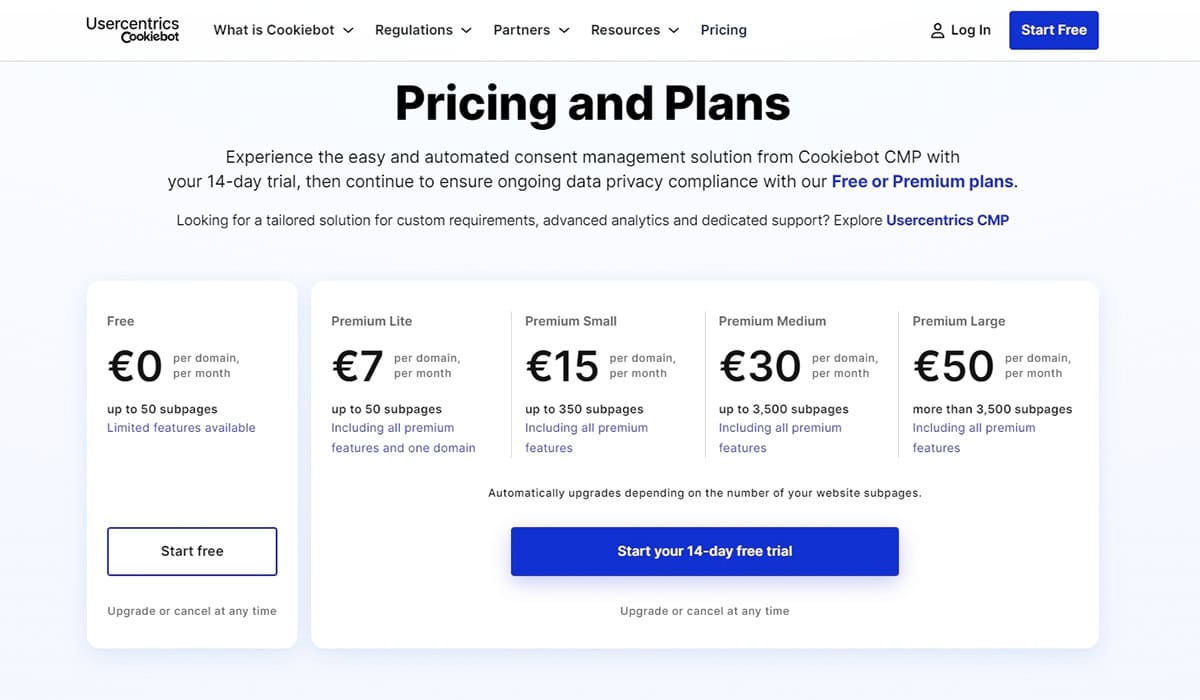Click the Usercentrics Cookiebot logo
The height and width of the screenshot is (700, 1200).
[x=132, y=30]
